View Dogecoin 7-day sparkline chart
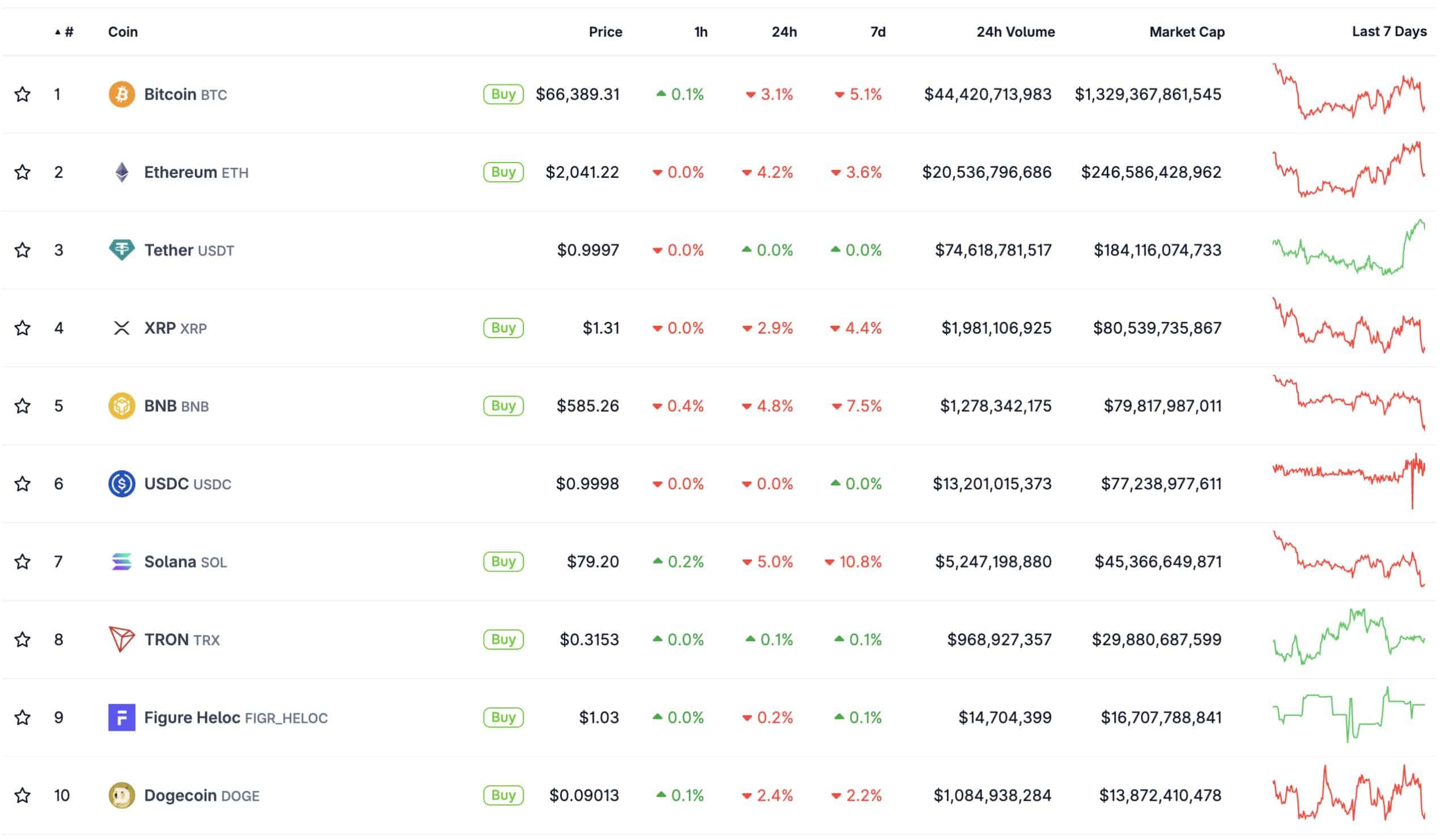The image size is (1450, 840). click(1349, 794)
